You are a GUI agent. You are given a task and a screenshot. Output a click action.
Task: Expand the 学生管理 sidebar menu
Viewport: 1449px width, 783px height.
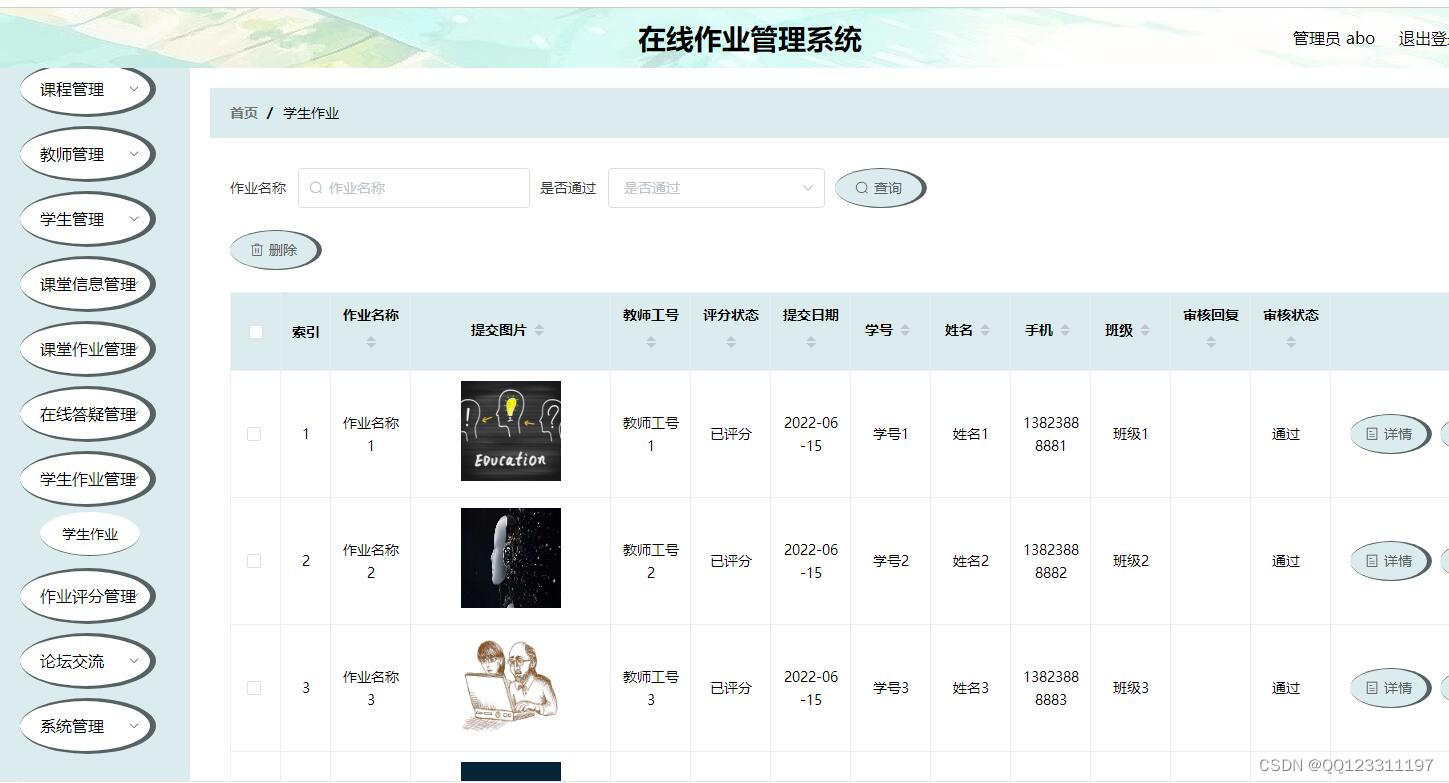(87, 220)
